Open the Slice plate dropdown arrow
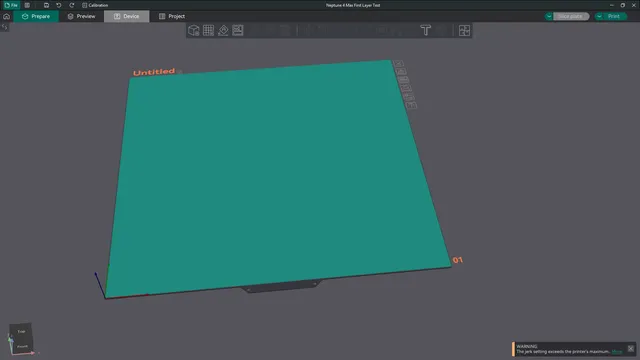 549,16
